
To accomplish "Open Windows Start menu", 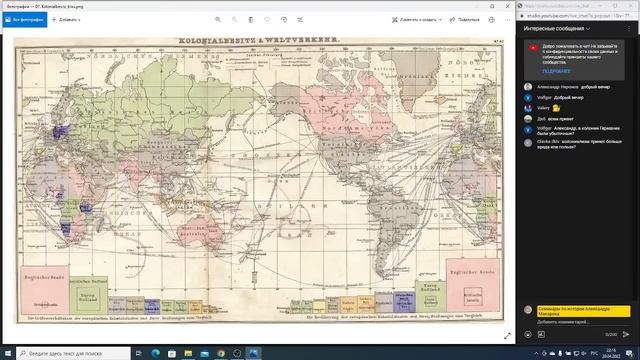I will 8,353.
